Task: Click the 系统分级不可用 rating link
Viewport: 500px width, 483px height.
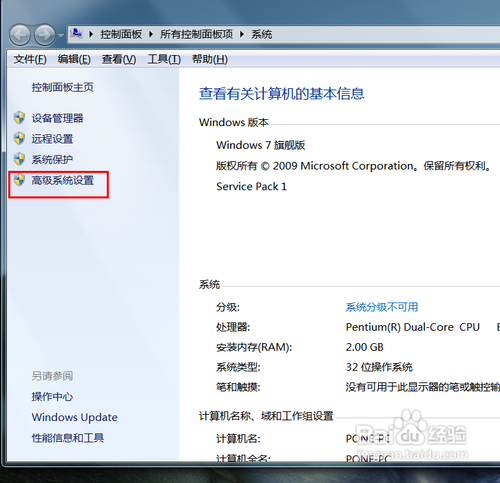Action: coord(382,307)
